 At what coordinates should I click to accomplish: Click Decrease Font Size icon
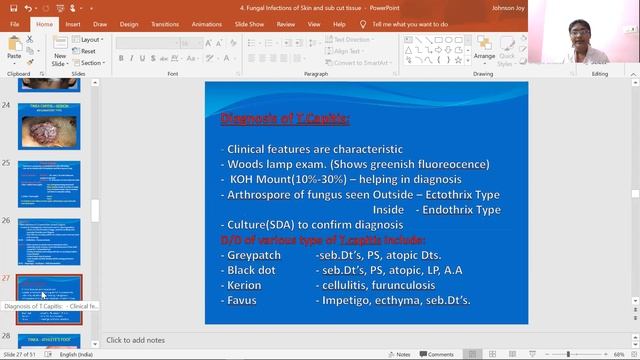tap(219, 43)
